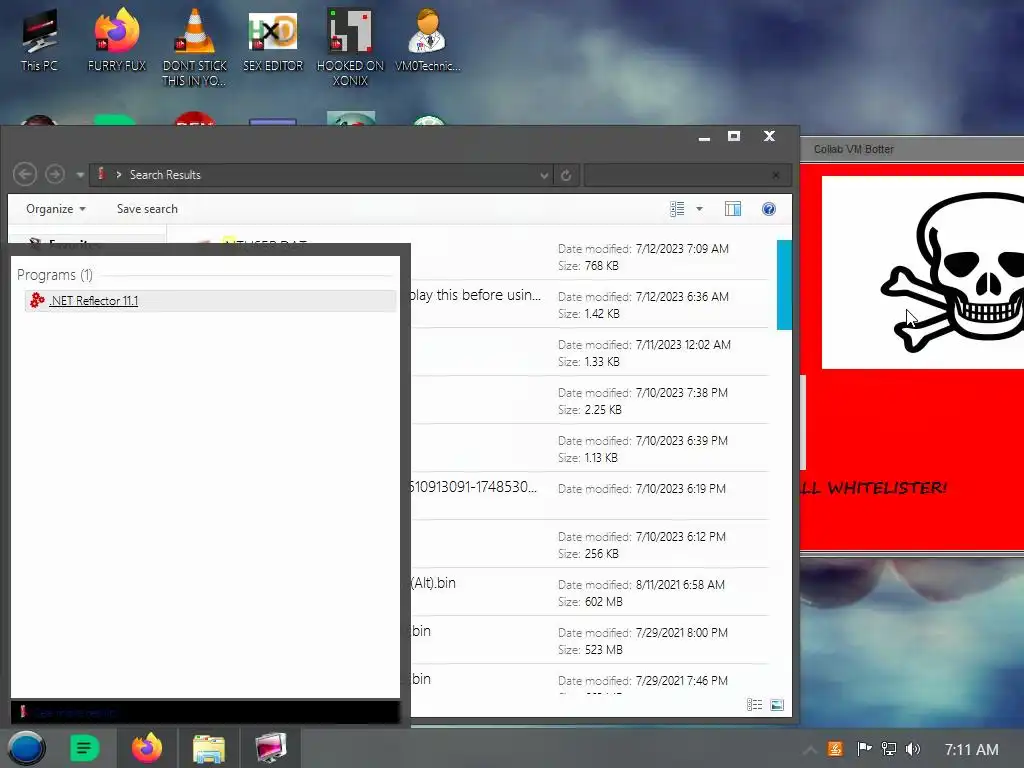The image size is (1024, 768).
Task: Select the .bin result sized 523 MB
Action: tap(588, 641)
